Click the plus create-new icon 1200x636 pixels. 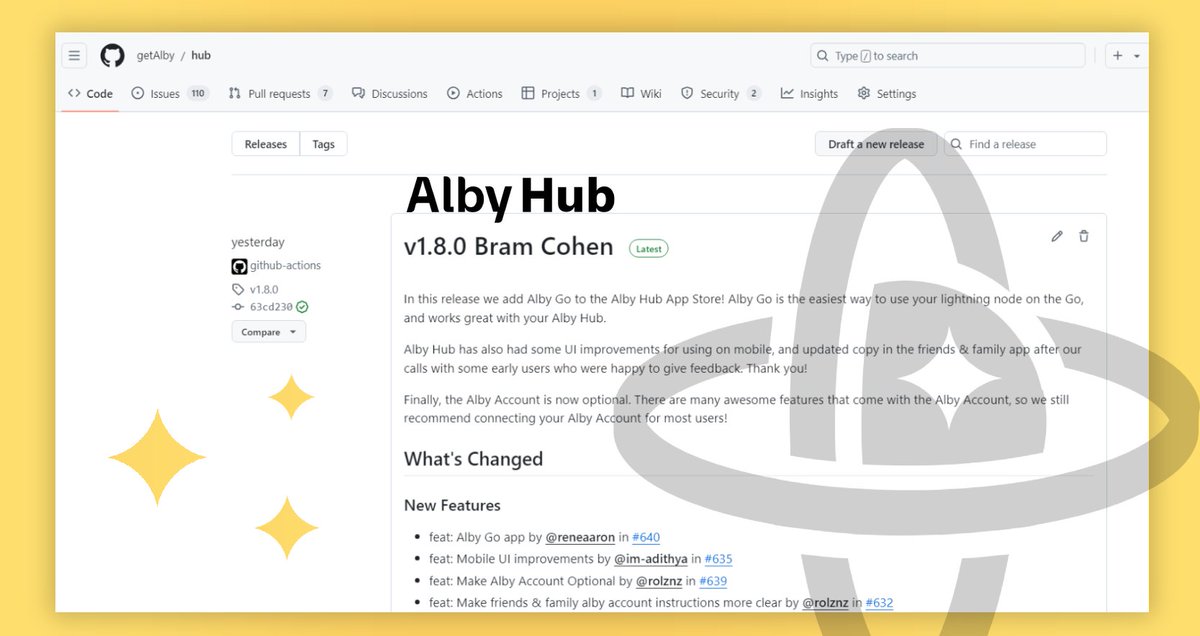coord(1118,56)
